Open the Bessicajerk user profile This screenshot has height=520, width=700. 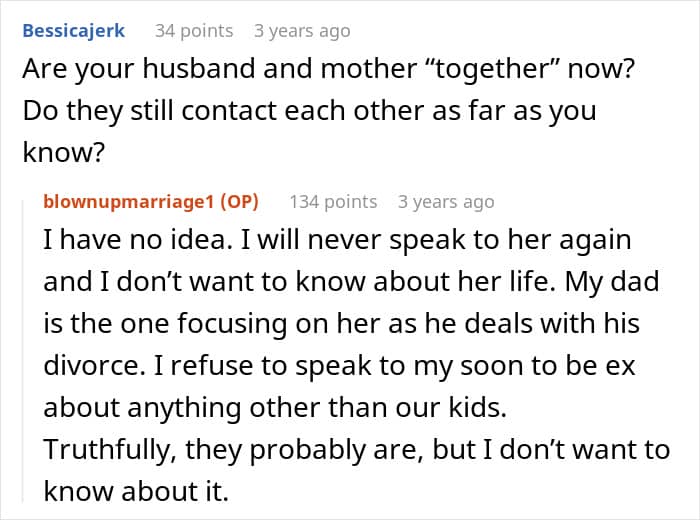pos(74,31)
